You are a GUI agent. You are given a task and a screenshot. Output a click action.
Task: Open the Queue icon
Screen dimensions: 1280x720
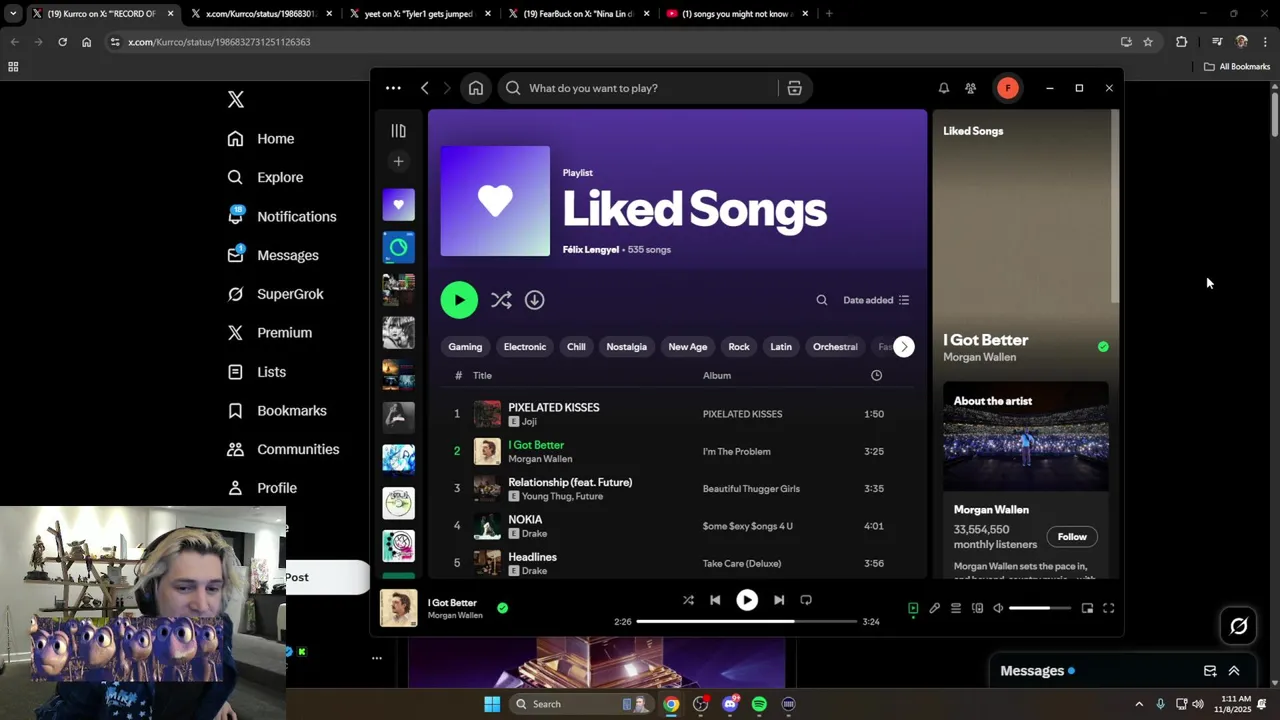(956, 608)
